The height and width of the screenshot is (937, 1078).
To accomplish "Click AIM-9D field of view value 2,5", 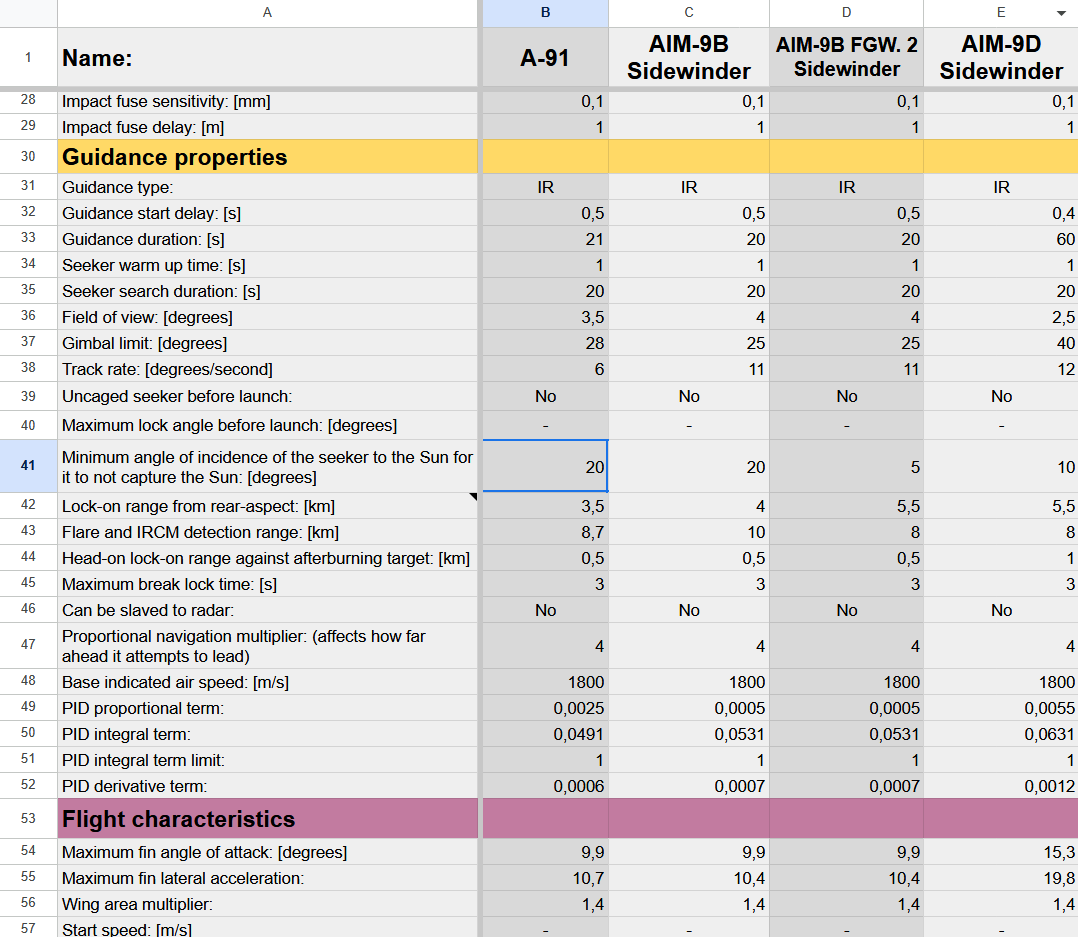I will pos(1001,318).
